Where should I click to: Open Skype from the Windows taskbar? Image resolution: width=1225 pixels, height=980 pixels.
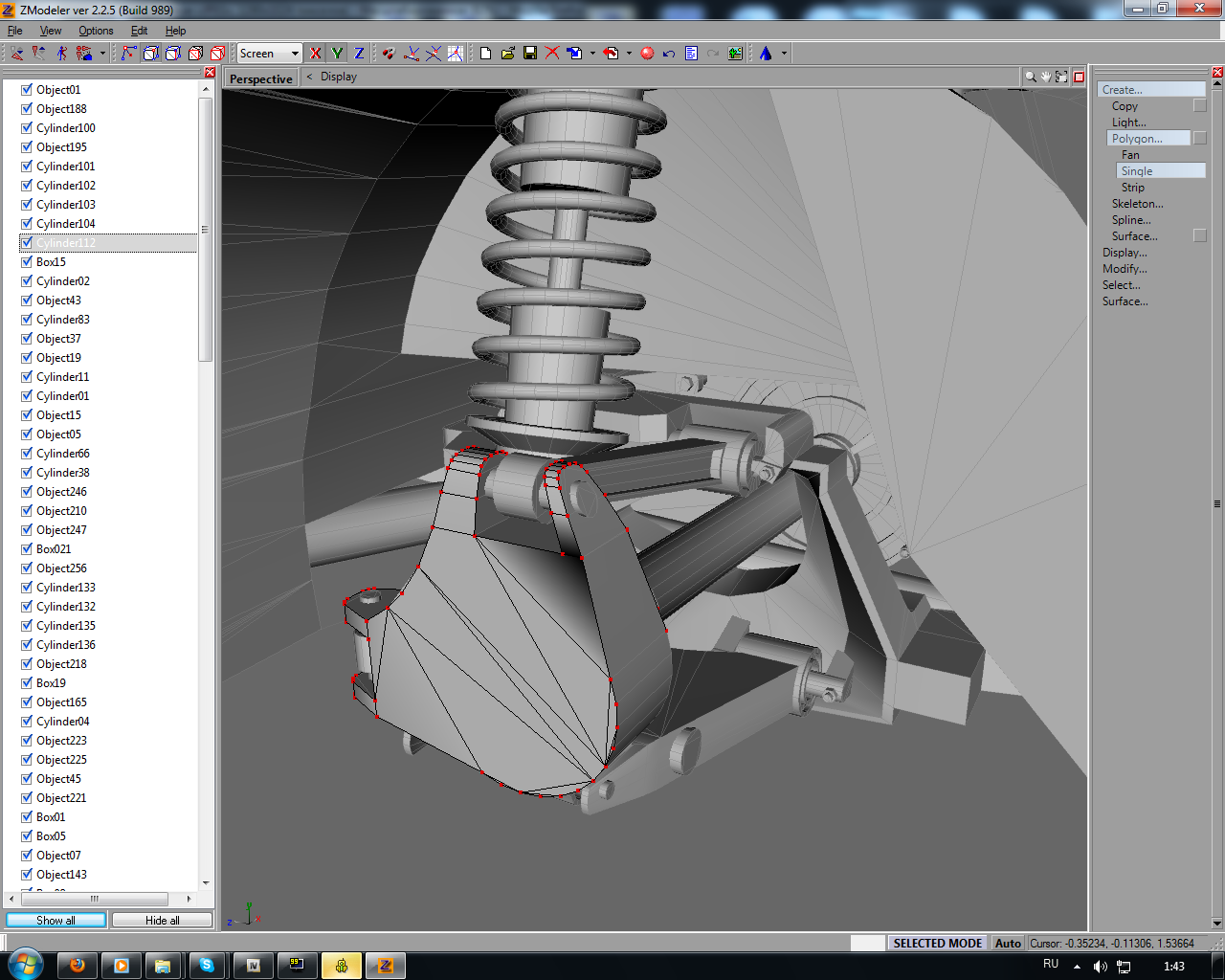pyautogui.click(x=208, y=966)
